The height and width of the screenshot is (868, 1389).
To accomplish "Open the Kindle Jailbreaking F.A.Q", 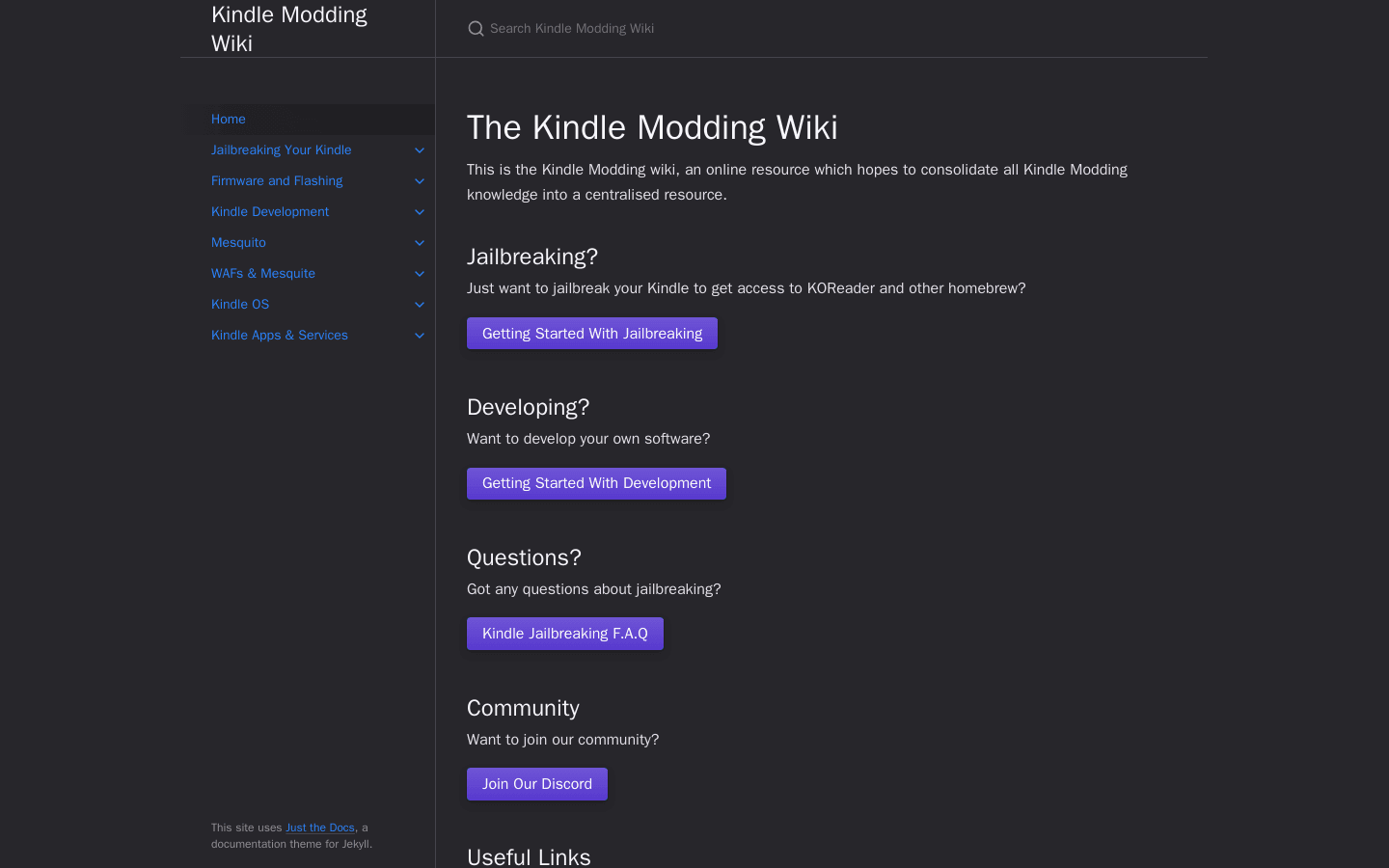I will point(564,634).
